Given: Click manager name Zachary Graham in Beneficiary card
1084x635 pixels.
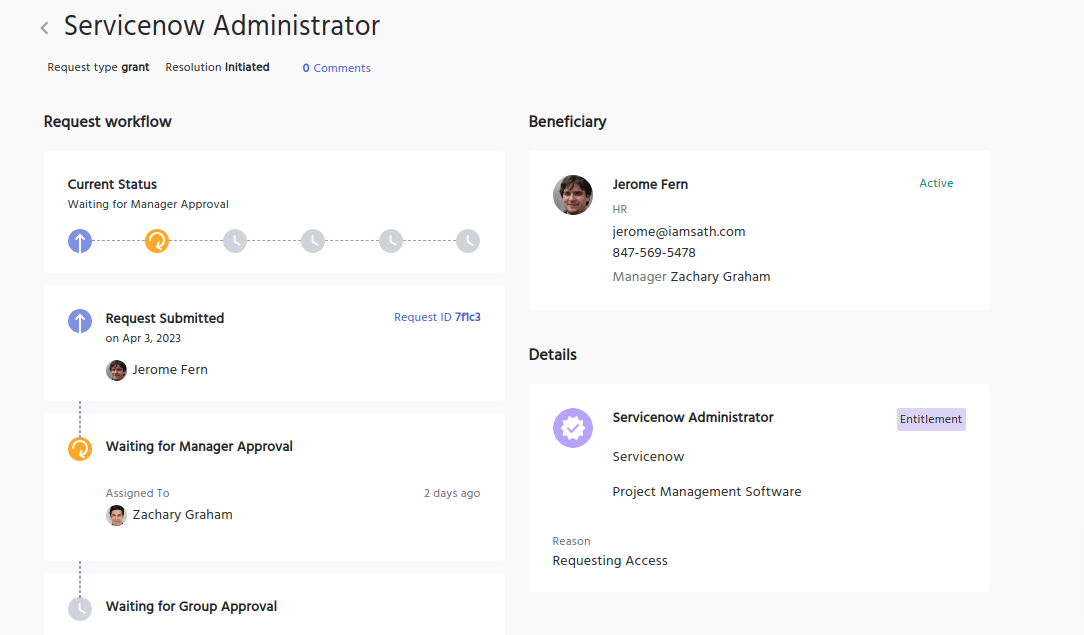Looking at the screenshot, I should pyautogui.click(x=720, y=277).
